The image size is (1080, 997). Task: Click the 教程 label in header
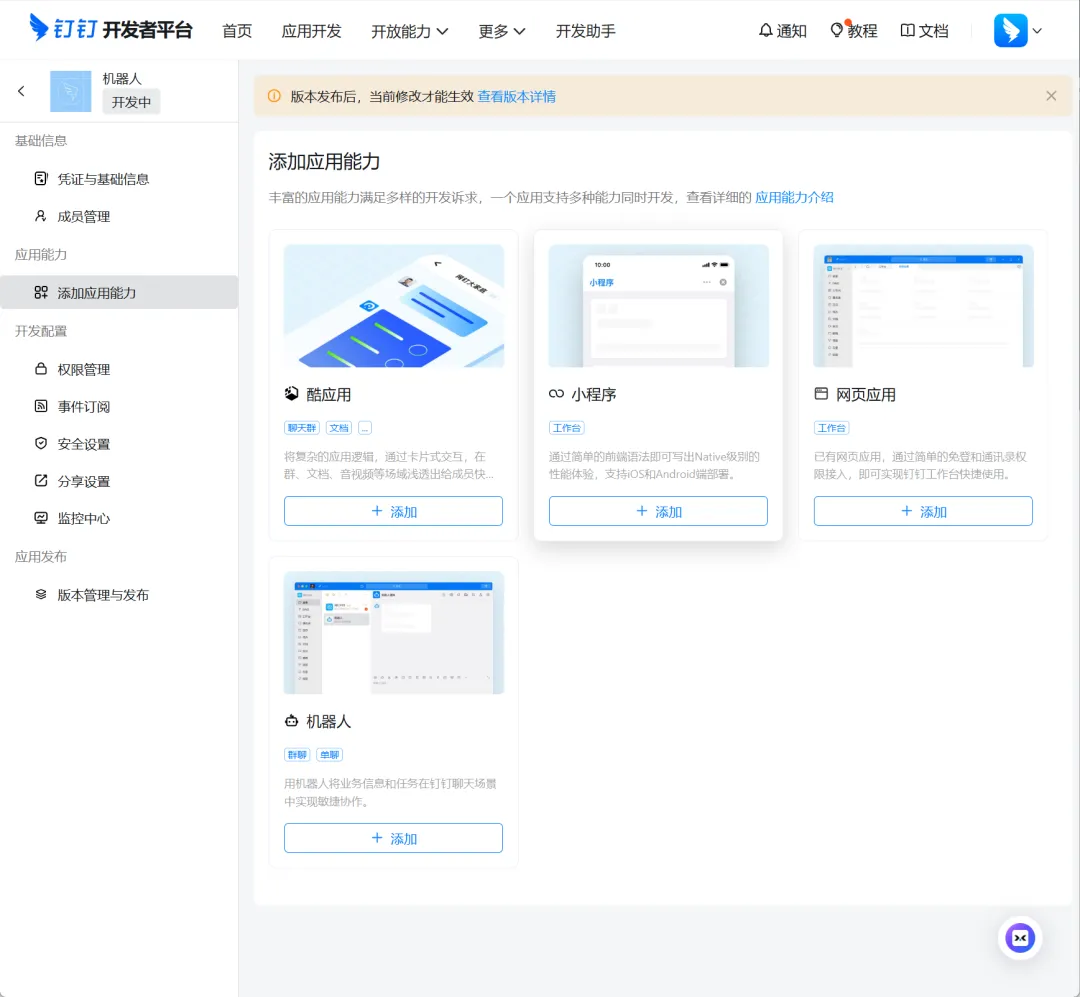click(862, 31)
